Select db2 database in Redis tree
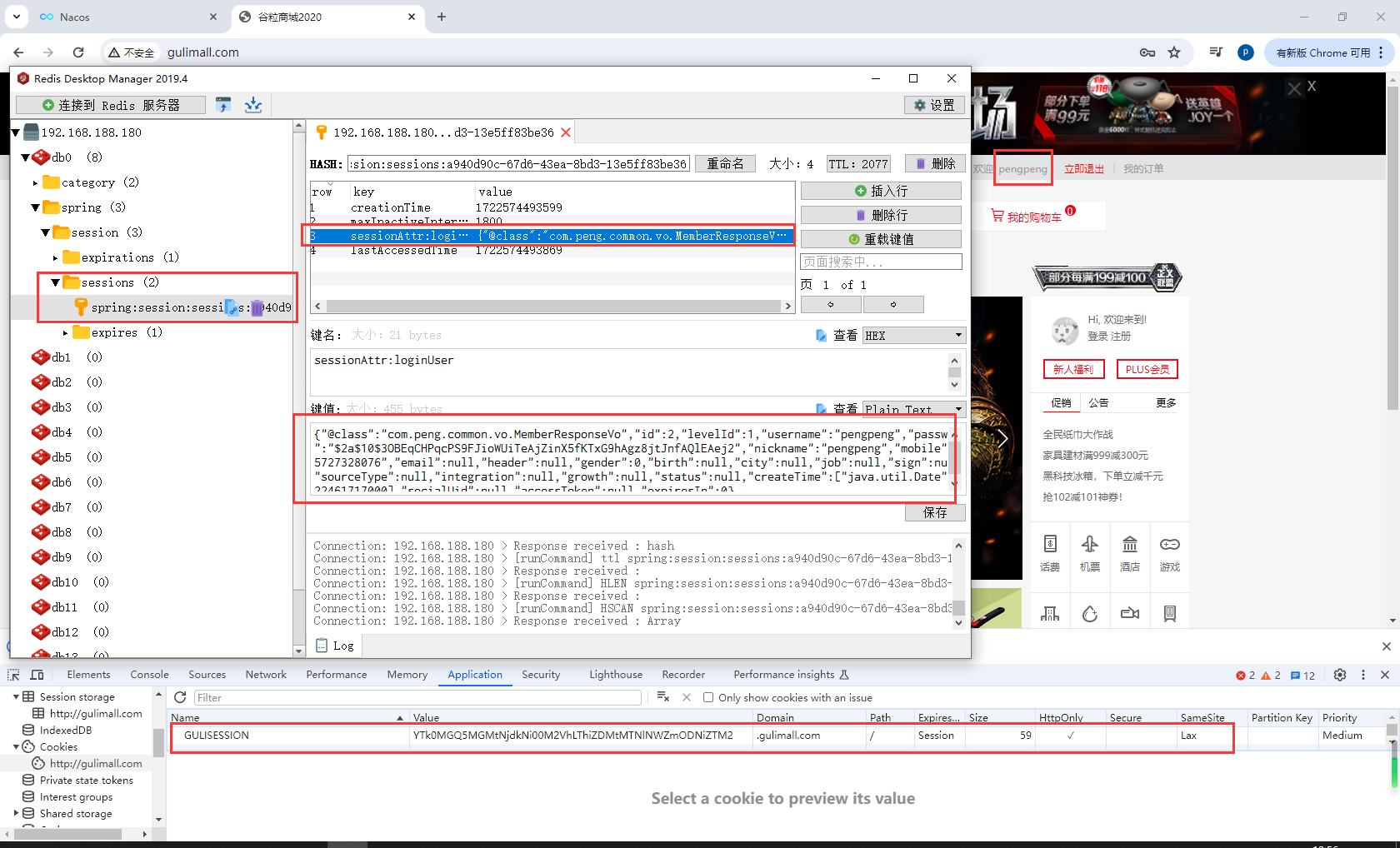 (61, 382)
